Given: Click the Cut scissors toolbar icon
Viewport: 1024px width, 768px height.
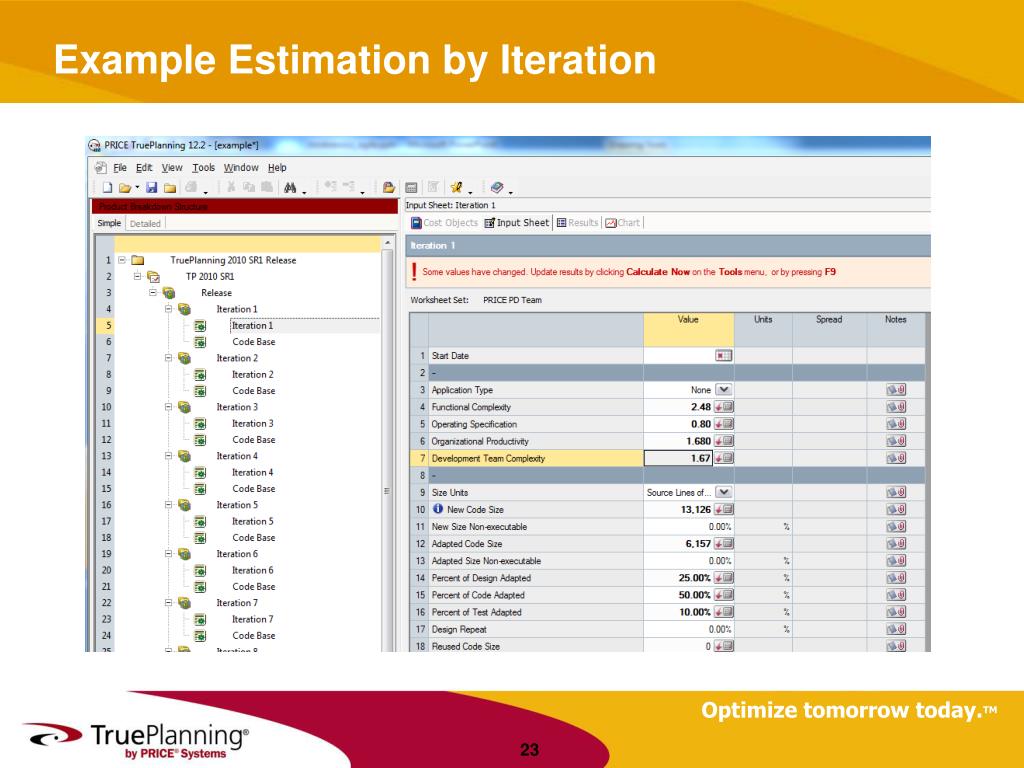Looking at the screenshot, I should click(231, 187).
